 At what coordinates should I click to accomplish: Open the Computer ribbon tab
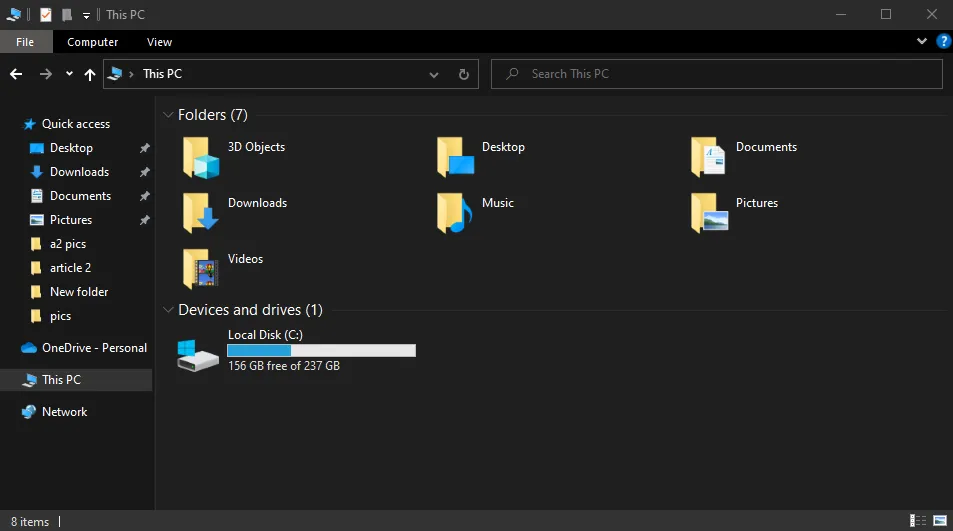pos(92,42)
